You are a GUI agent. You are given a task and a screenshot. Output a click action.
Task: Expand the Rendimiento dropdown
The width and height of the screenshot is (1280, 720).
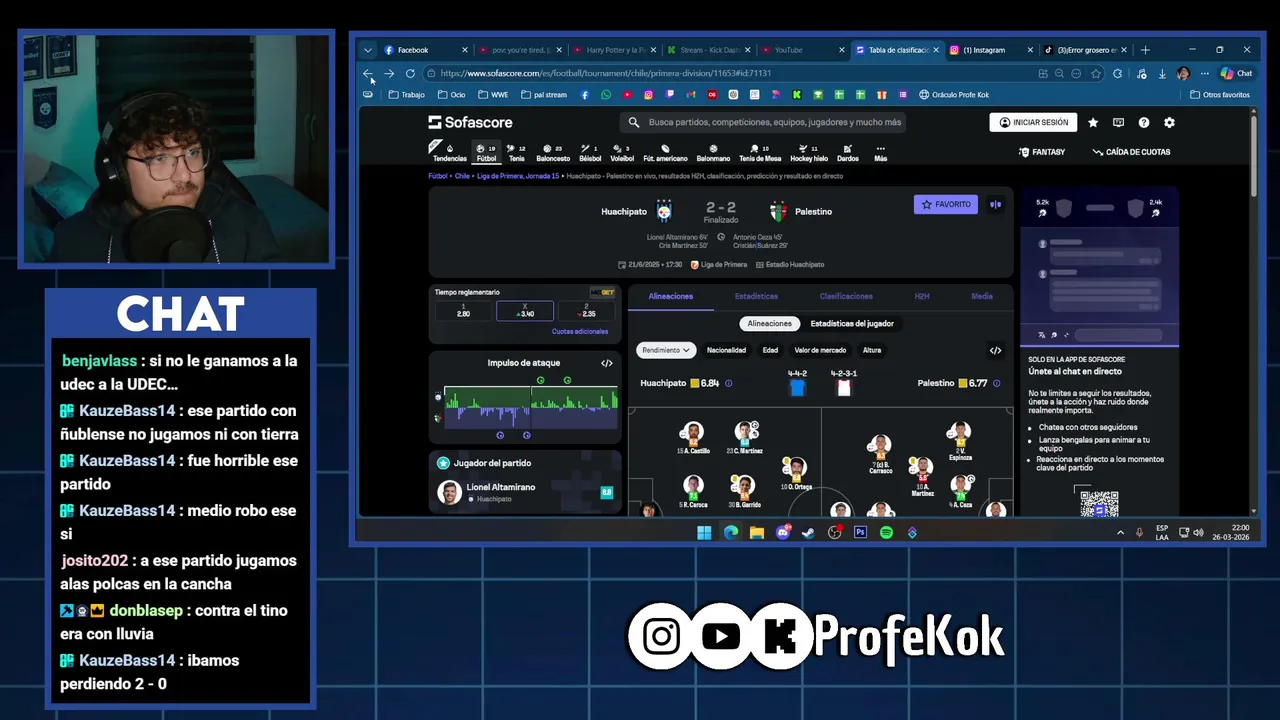666,350
